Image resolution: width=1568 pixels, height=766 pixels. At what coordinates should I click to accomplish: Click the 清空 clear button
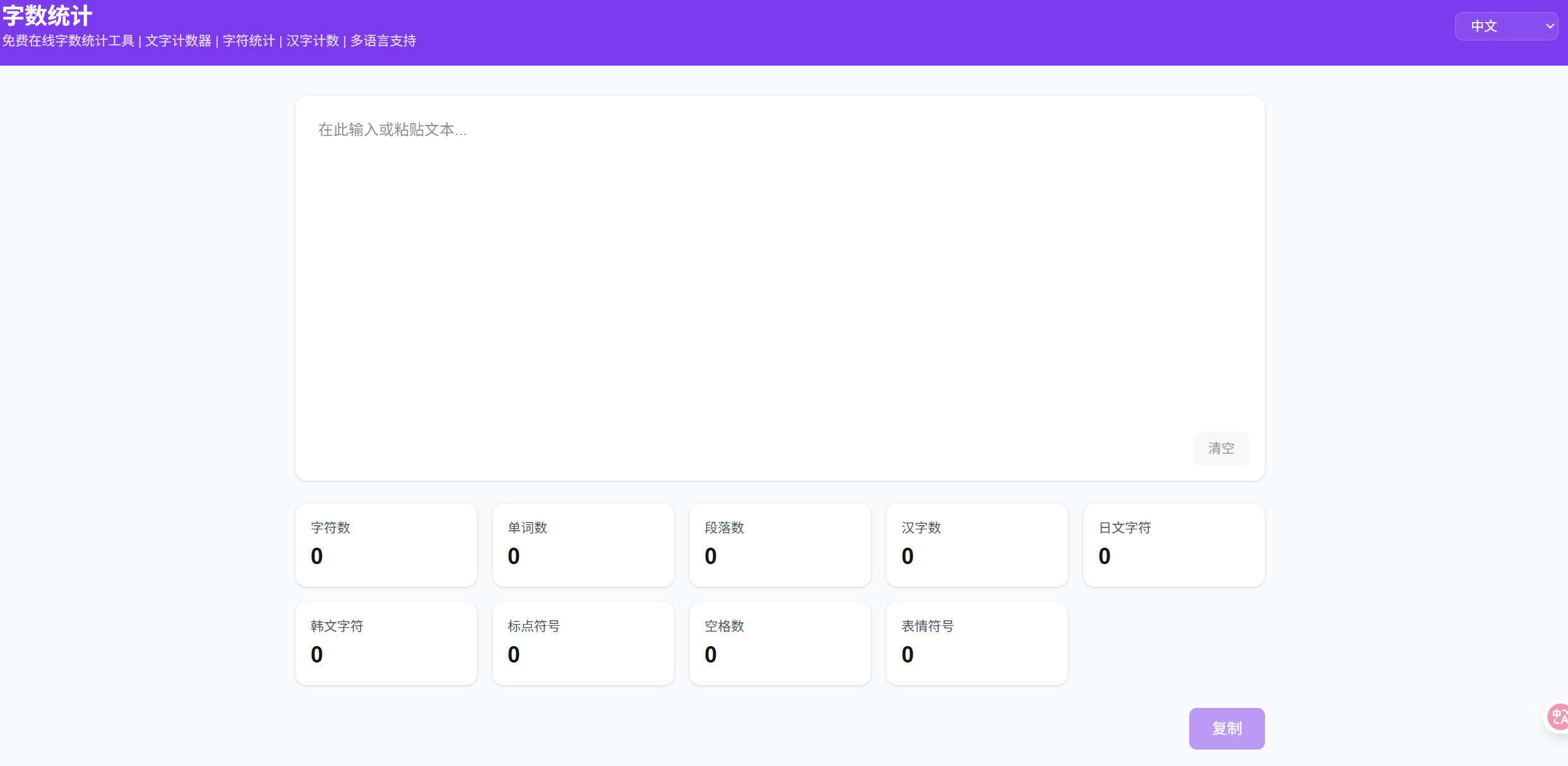pos(1220,448)
